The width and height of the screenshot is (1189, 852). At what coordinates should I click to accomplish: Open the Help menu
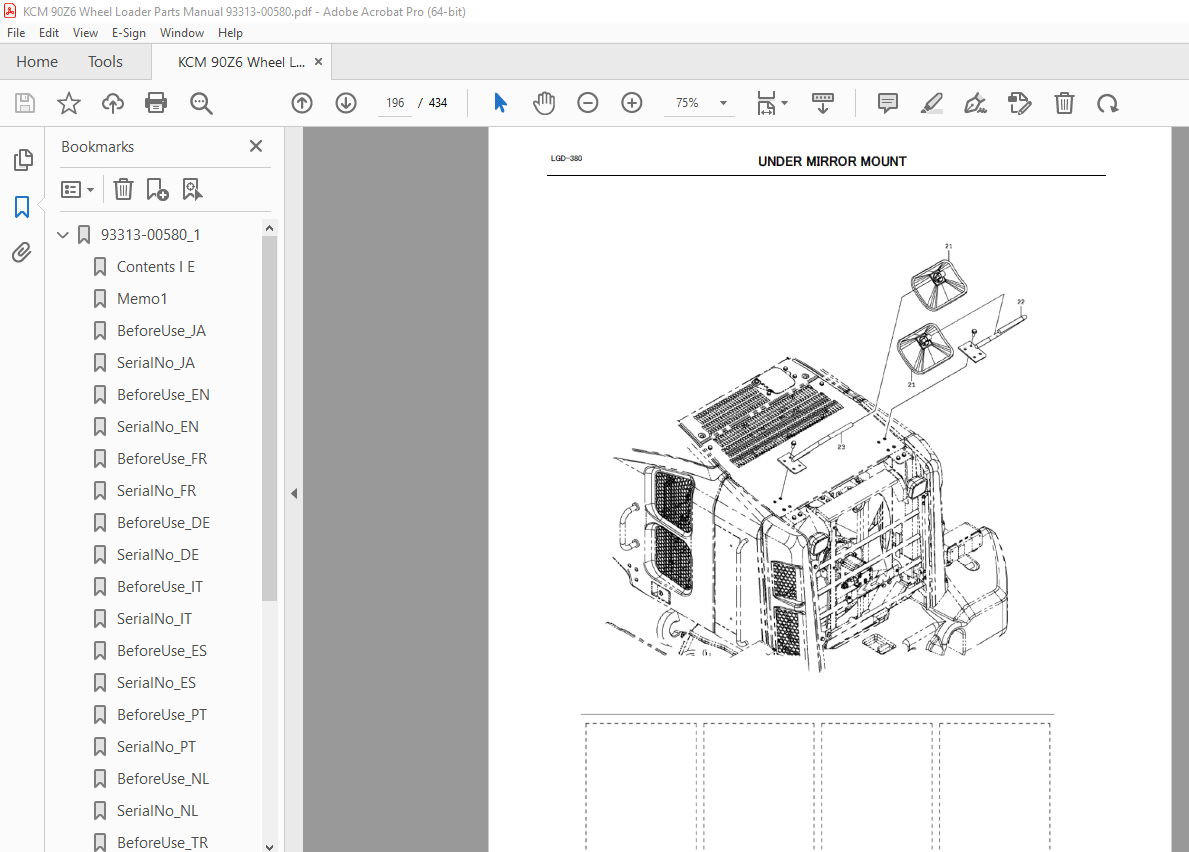[x=230, y=33]
